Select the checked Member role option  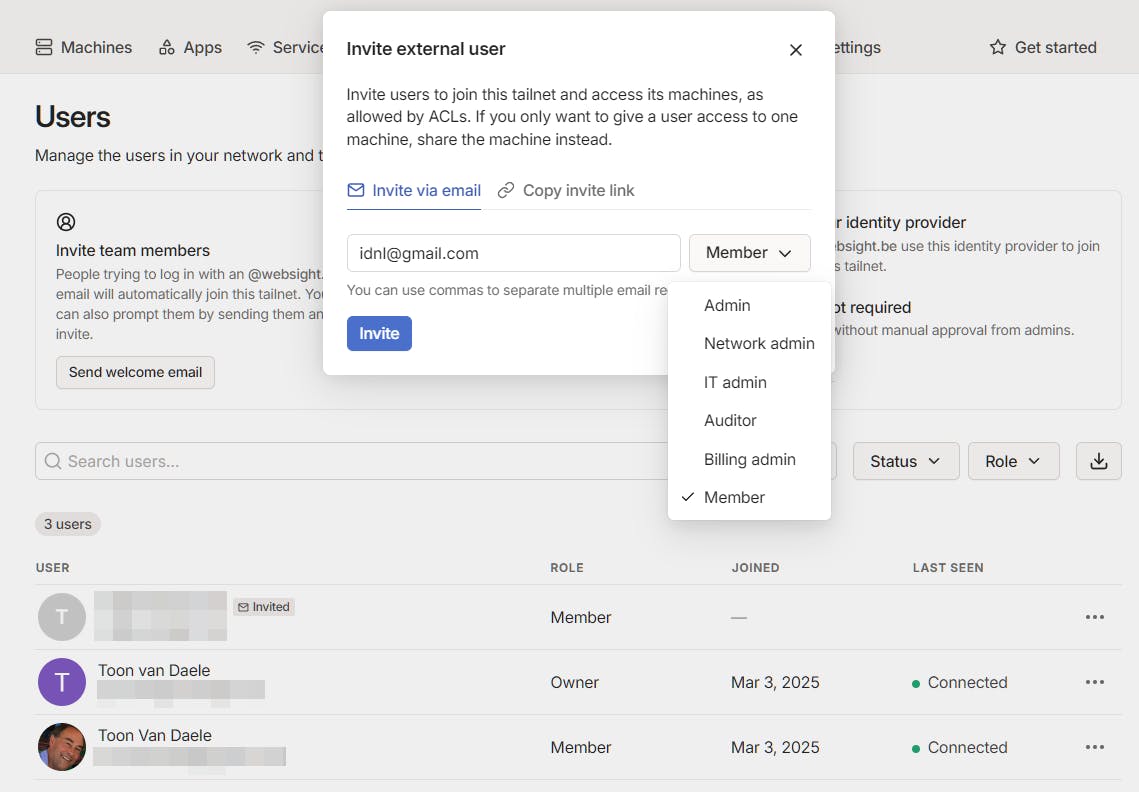pyautogui.click(x=734, y=497)
